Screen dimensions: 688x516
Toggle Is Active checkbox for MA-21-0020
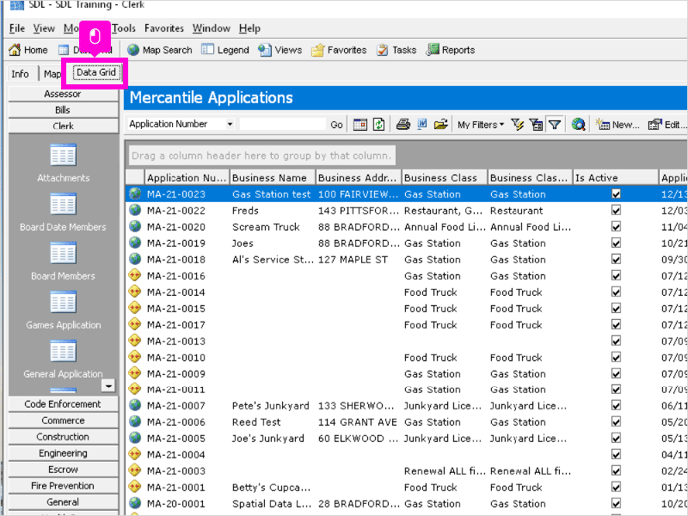(616, 226)
